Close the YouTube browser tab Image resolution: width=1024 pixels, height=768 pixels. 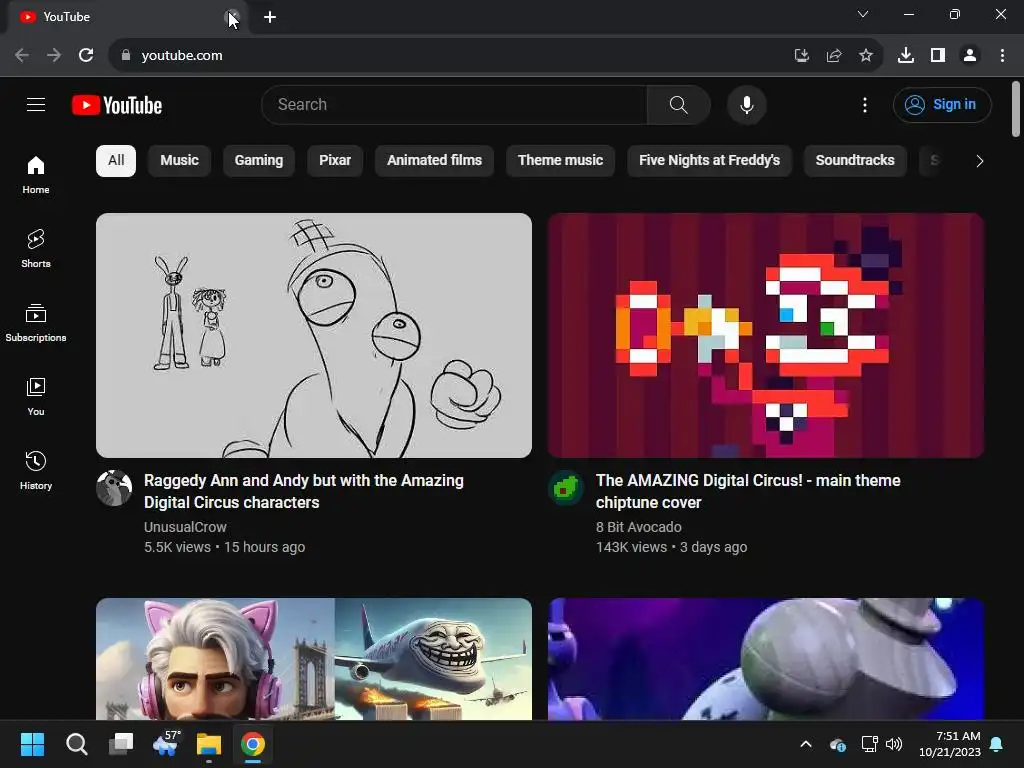[232, 17]
